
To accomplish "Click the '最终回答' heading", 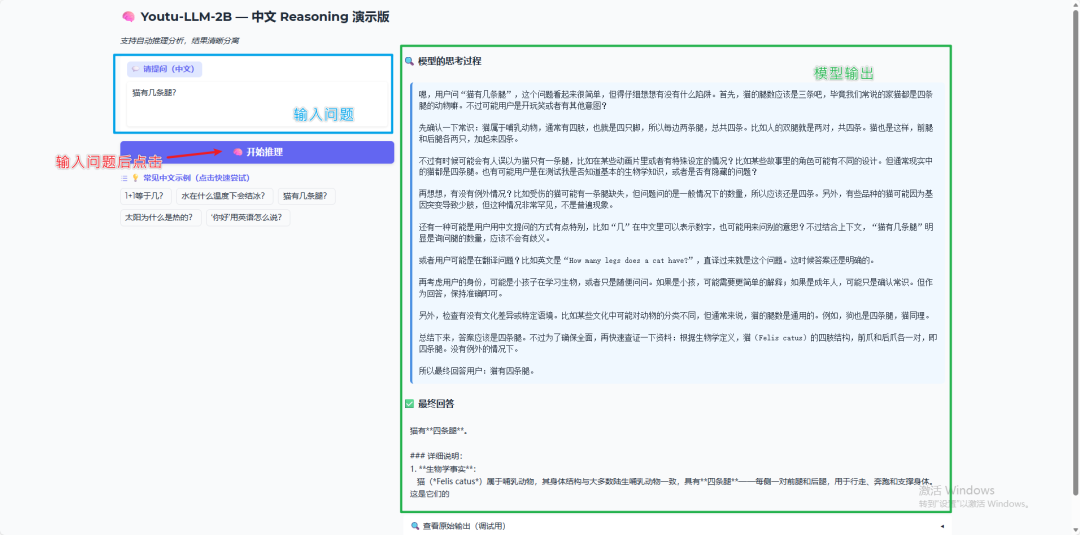I will coord(436,403).
